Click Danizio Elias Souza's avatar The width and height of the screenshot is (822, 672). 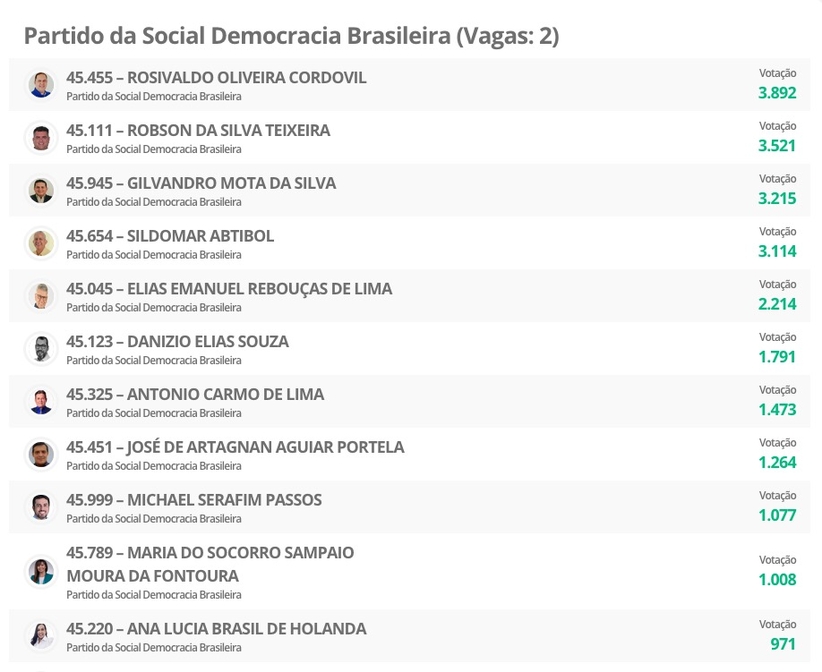(41, 349)
